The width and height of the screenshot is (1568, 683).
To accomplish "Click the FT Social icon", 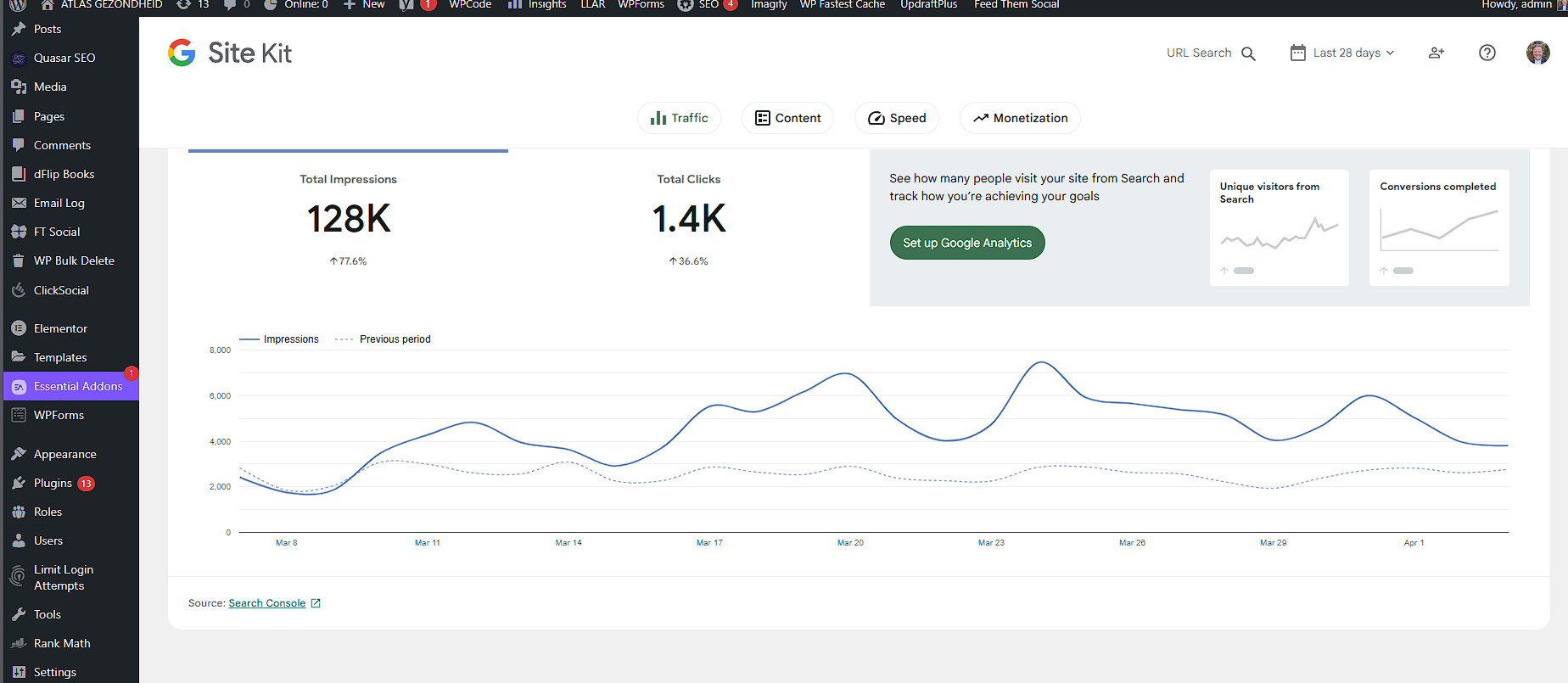I will [x=19, y=232].
